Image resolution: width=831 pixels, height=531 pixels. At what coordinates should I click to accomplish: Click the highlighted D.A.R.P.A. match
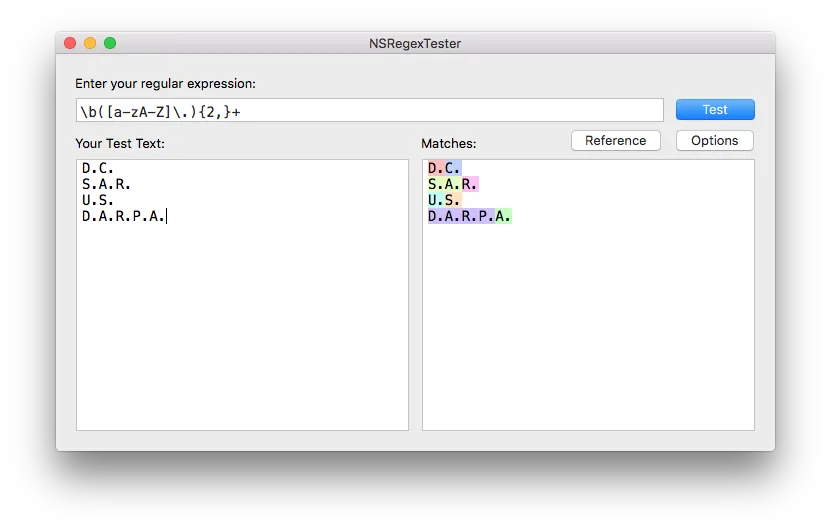coord(470,216)
